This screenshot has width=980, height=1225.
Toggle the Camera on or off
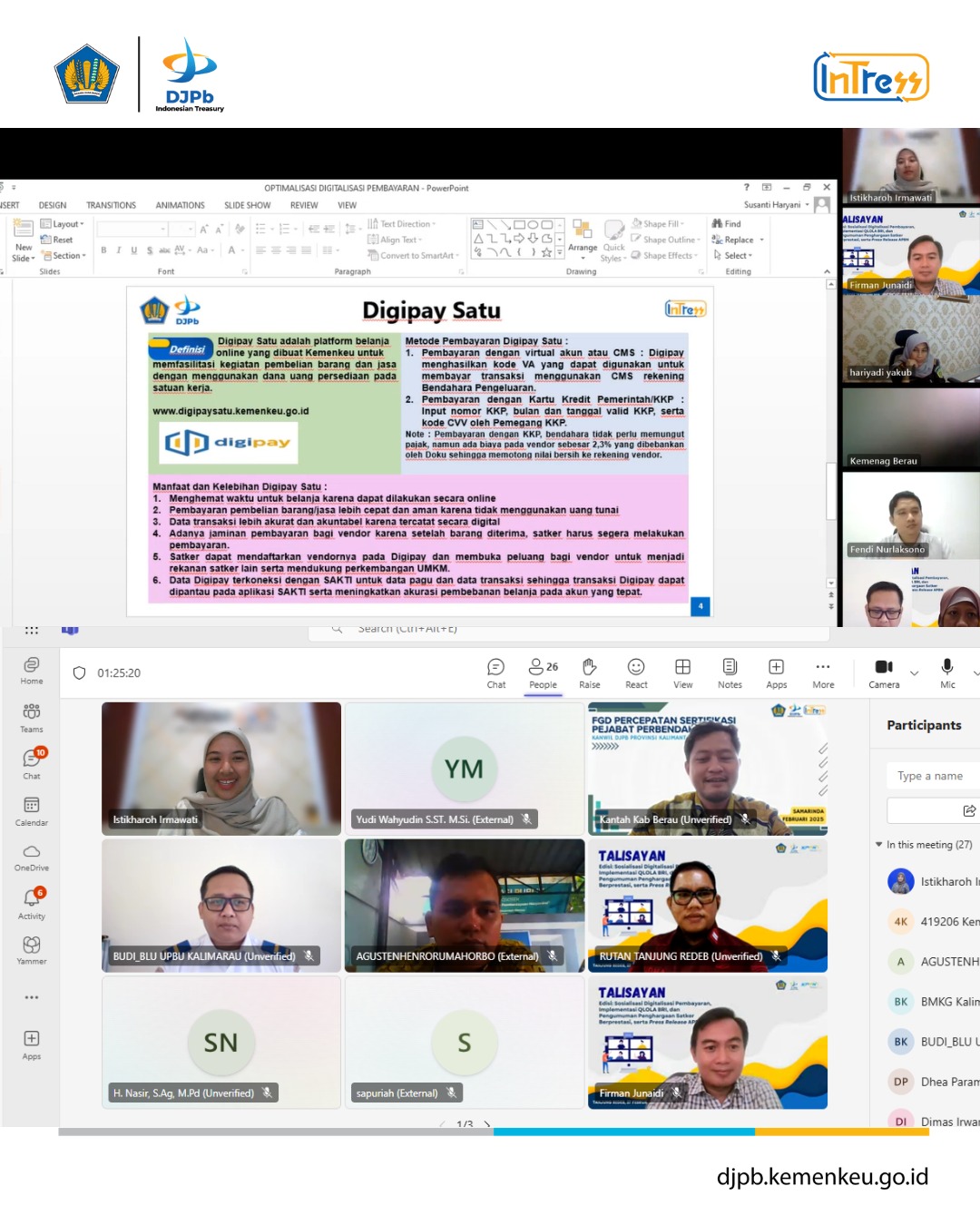coord(884,673)
